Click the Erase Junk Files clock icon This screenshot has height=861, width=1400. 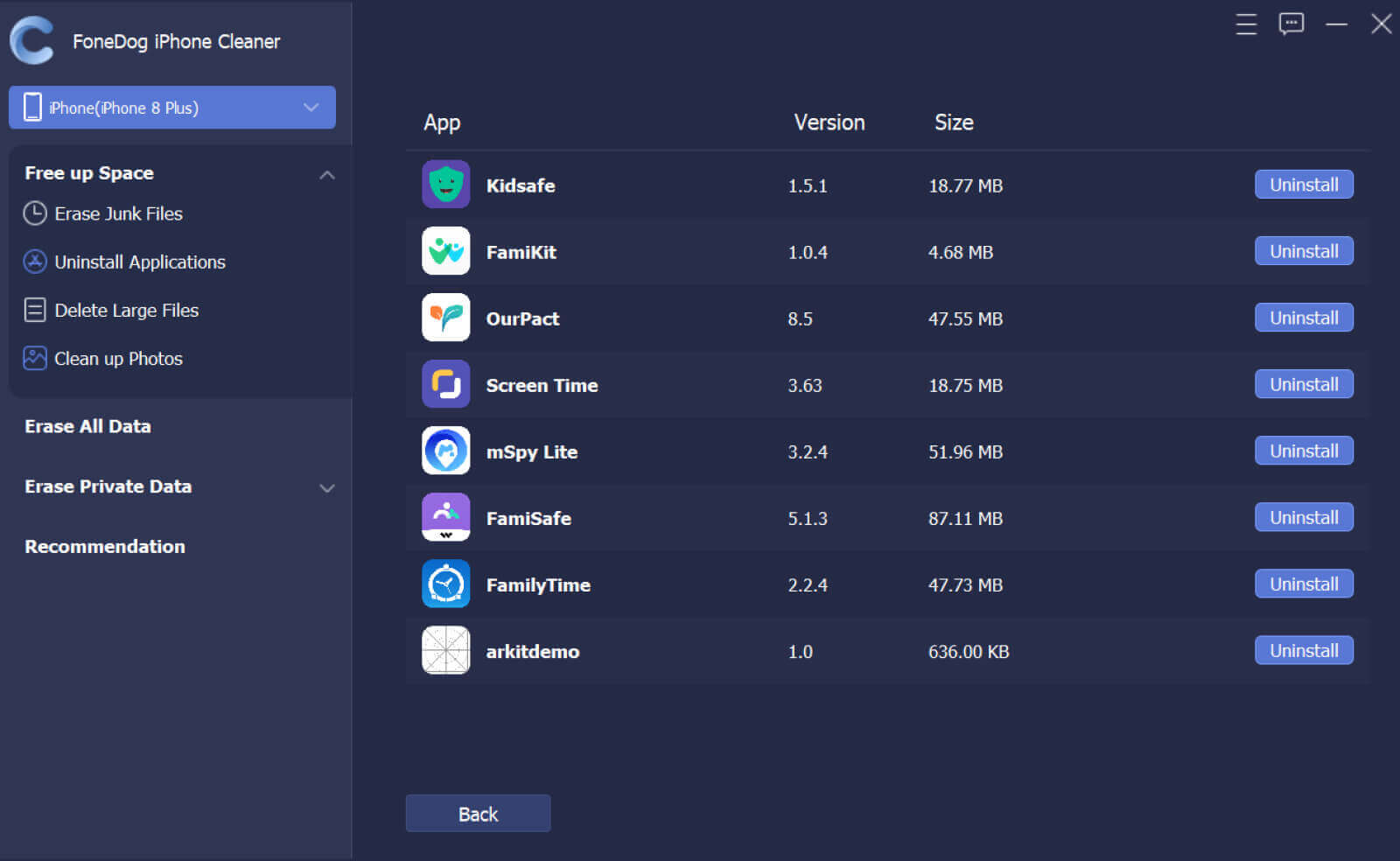click(35, 213)
